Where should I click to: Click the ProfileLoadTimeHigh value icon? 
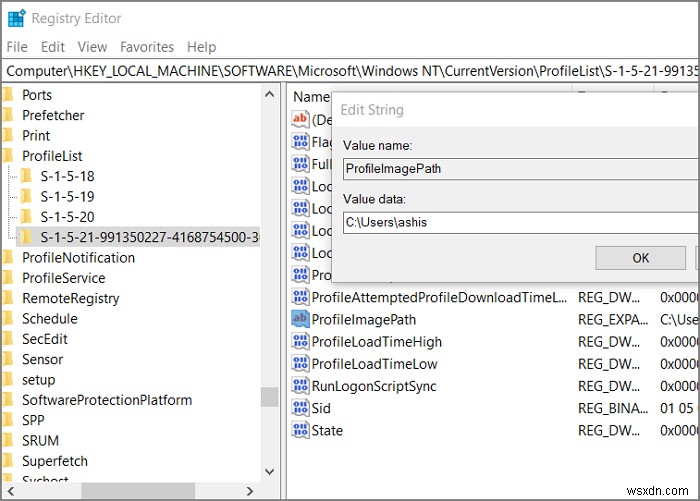[300, 341]
